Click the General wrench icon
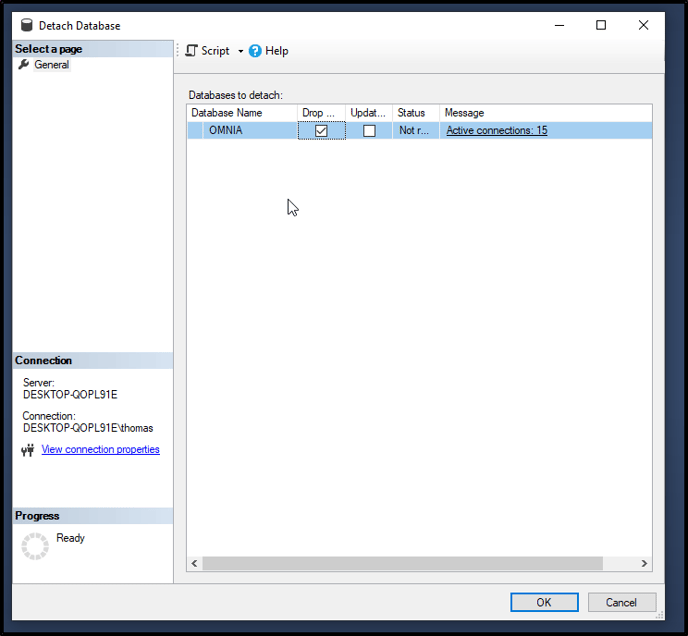This screenshot has width=688, height=636. coord(24,65)
